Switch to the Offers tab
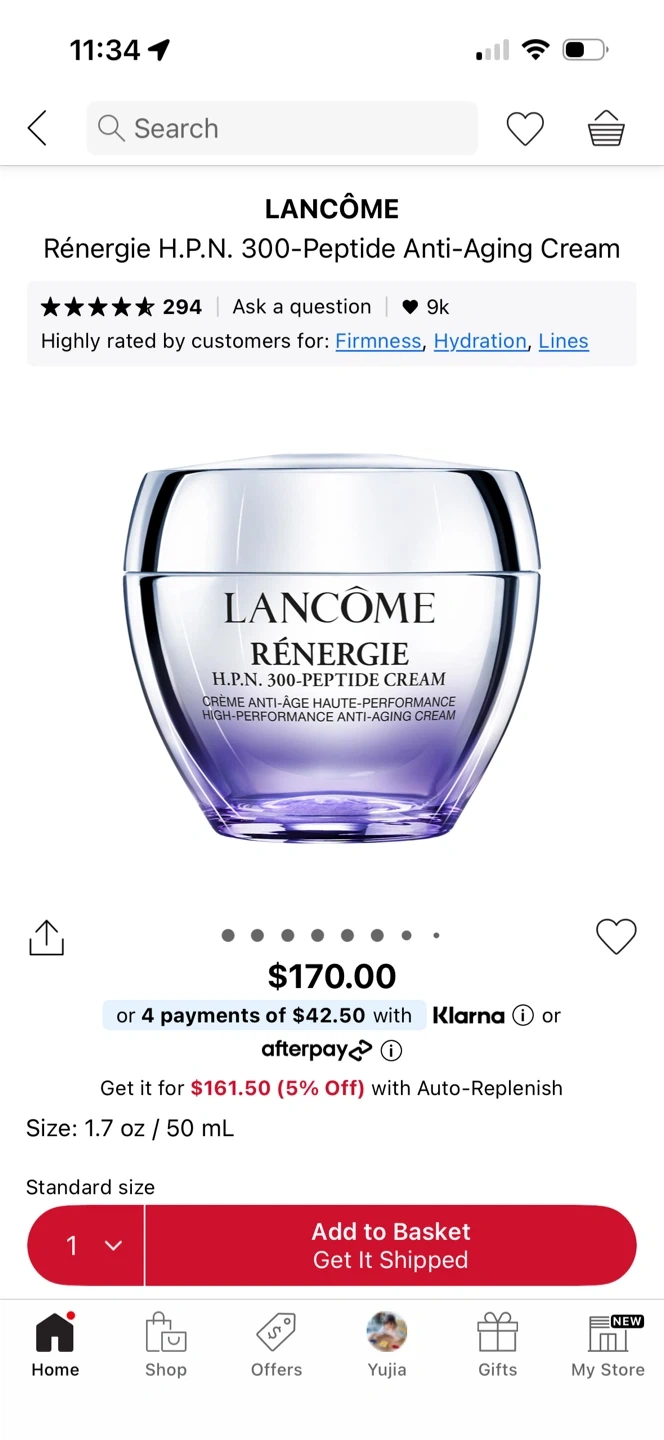This screenshot has width=664, height=1440. click(x=276, y=1346)
